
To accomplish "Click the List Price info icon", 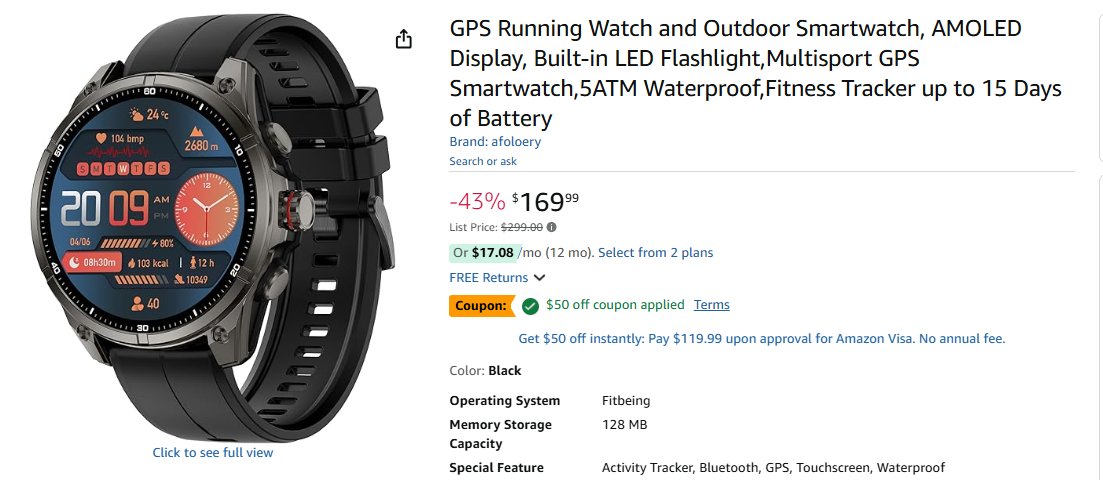I will 552,227.
